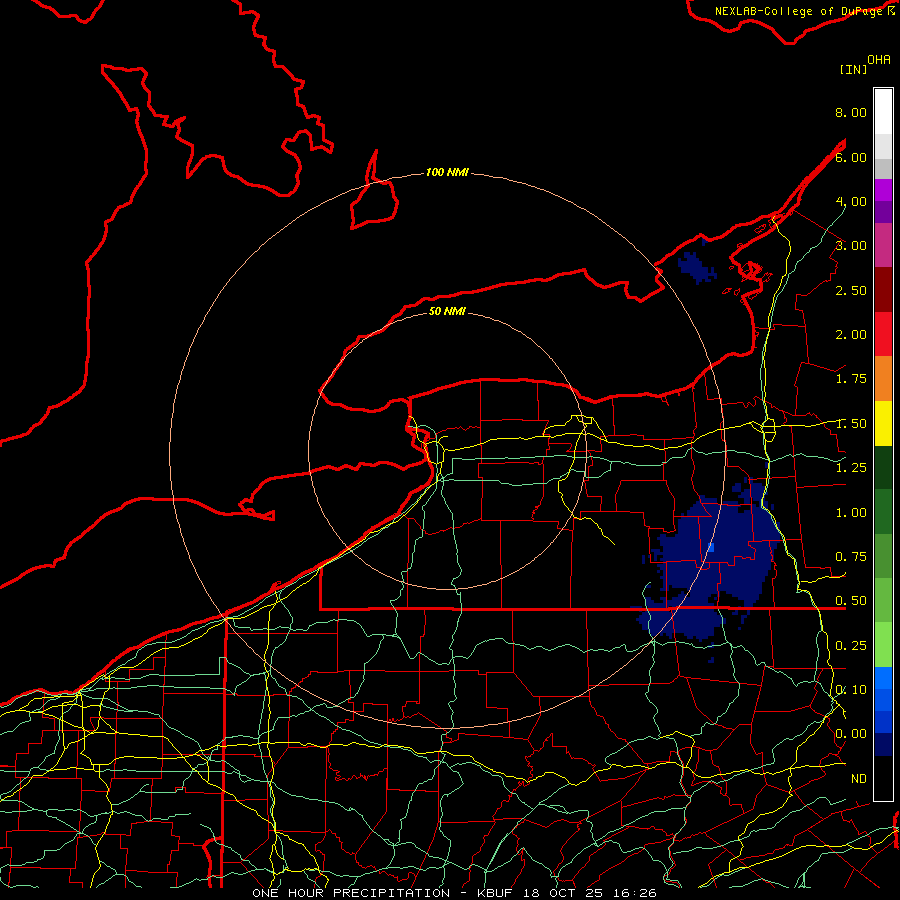This screenshot has width=900, height=900.
Task: Click the orange swatch in the legend
Action: [883, 379]
